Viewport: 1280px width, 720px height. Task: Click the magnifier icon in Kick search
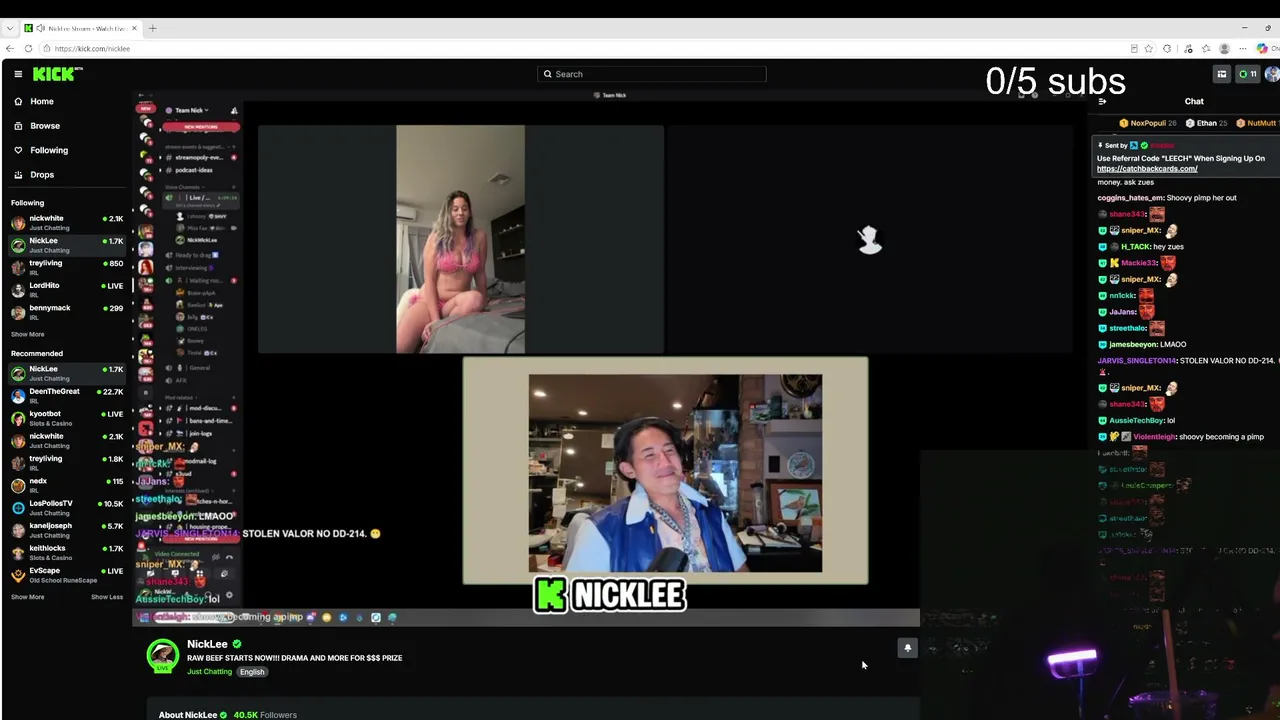[x=547, y=74]
